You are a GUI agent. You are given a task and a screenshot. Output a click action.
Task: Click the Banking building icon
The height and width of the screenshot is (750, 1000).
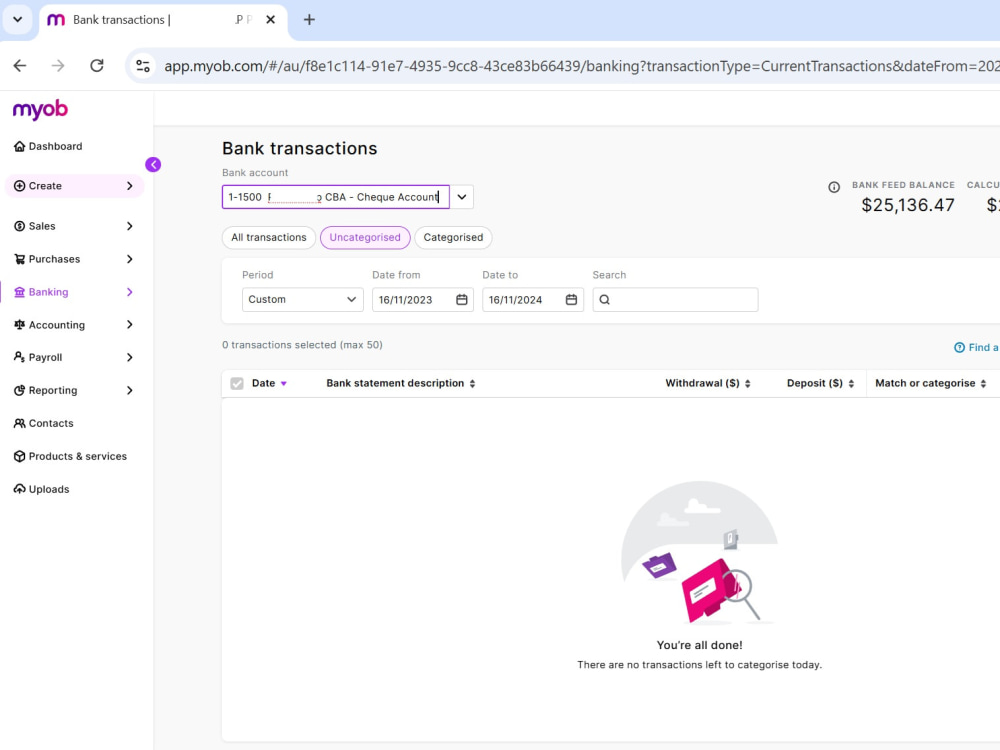tap(20, 291)
